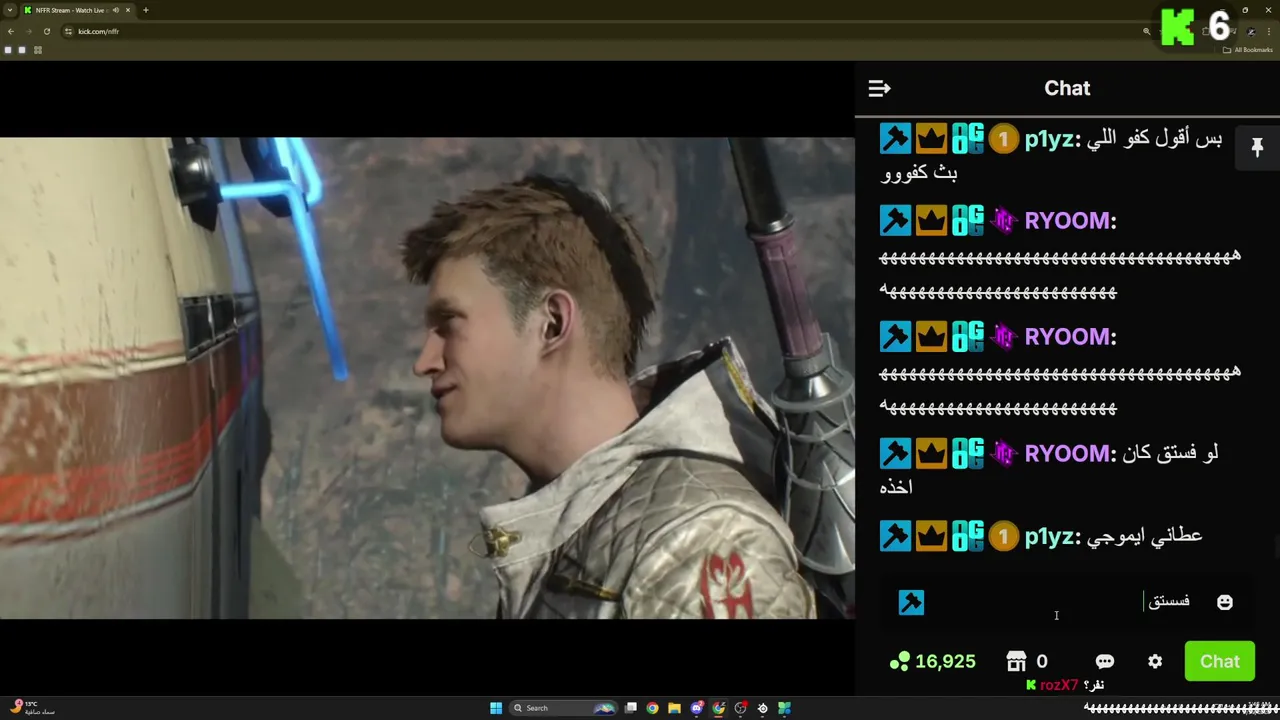This screenshot has height=720, width=1280.
Task: Collapse the chat panel with the arrow icon
Action: pyautogui.click(x=879, y=89)
